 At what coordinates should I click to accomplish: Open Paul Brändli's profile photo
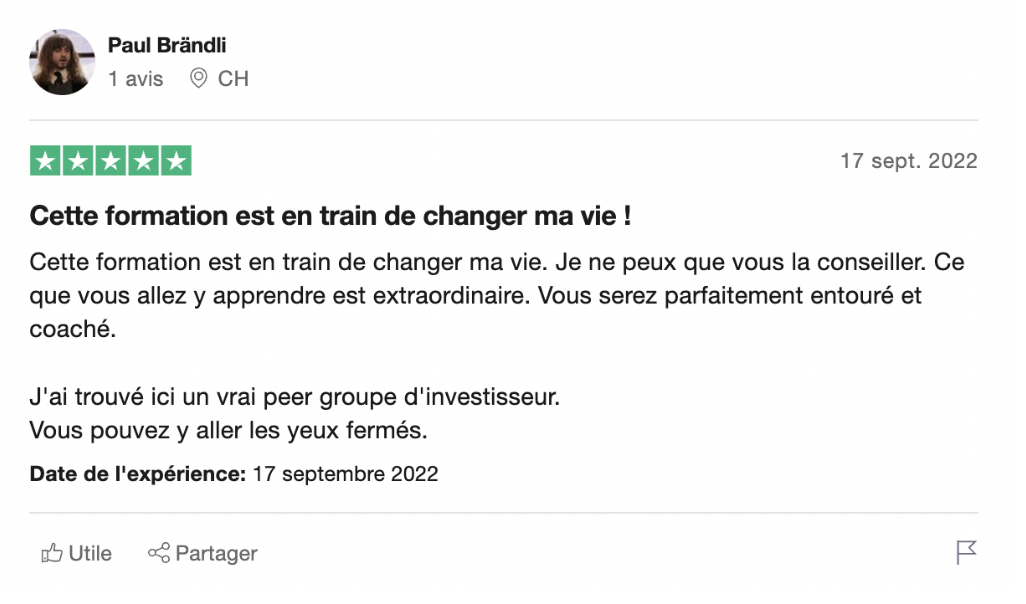62,62
